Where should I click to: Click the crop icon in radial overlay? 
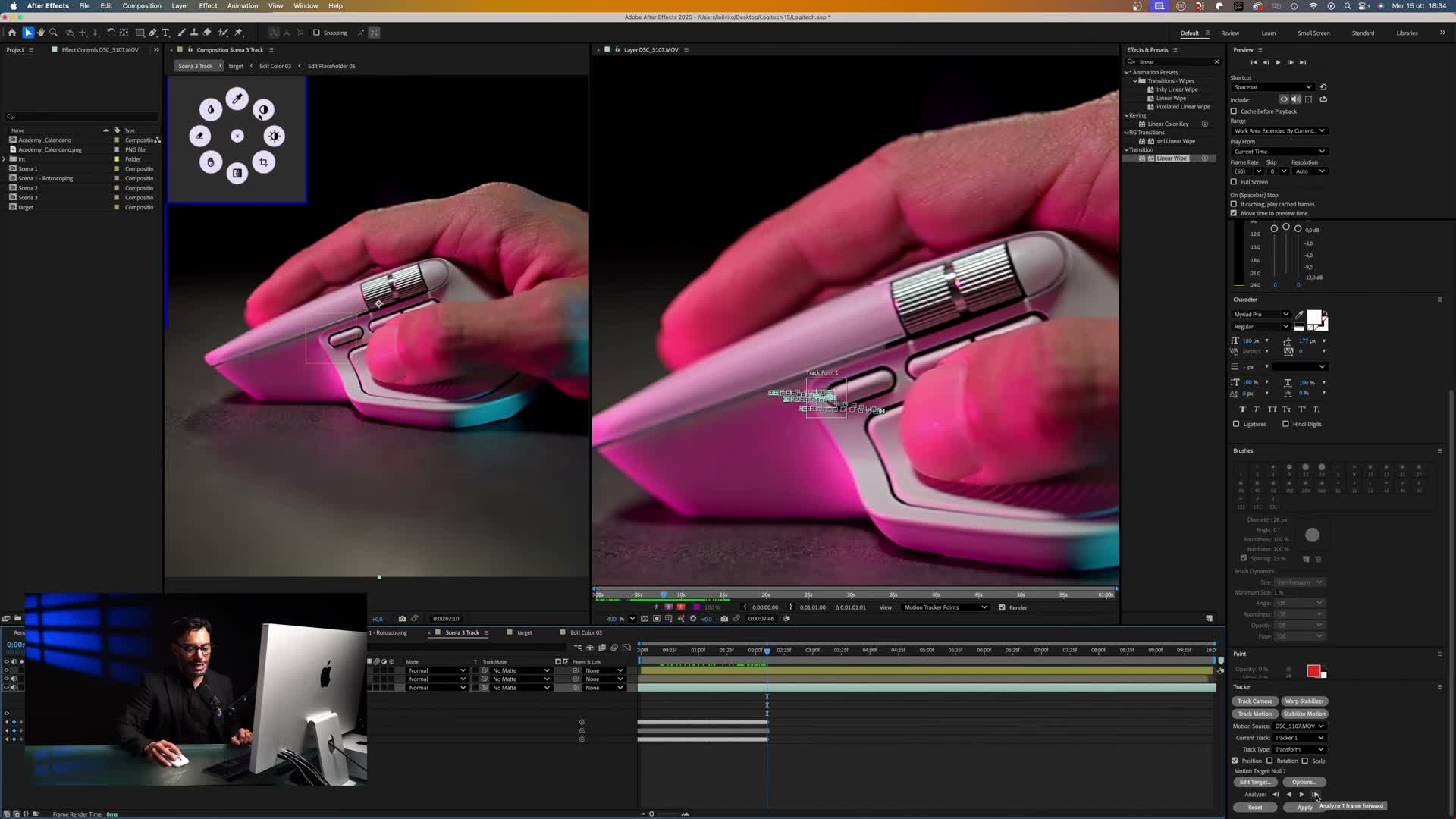click(264, 162)
